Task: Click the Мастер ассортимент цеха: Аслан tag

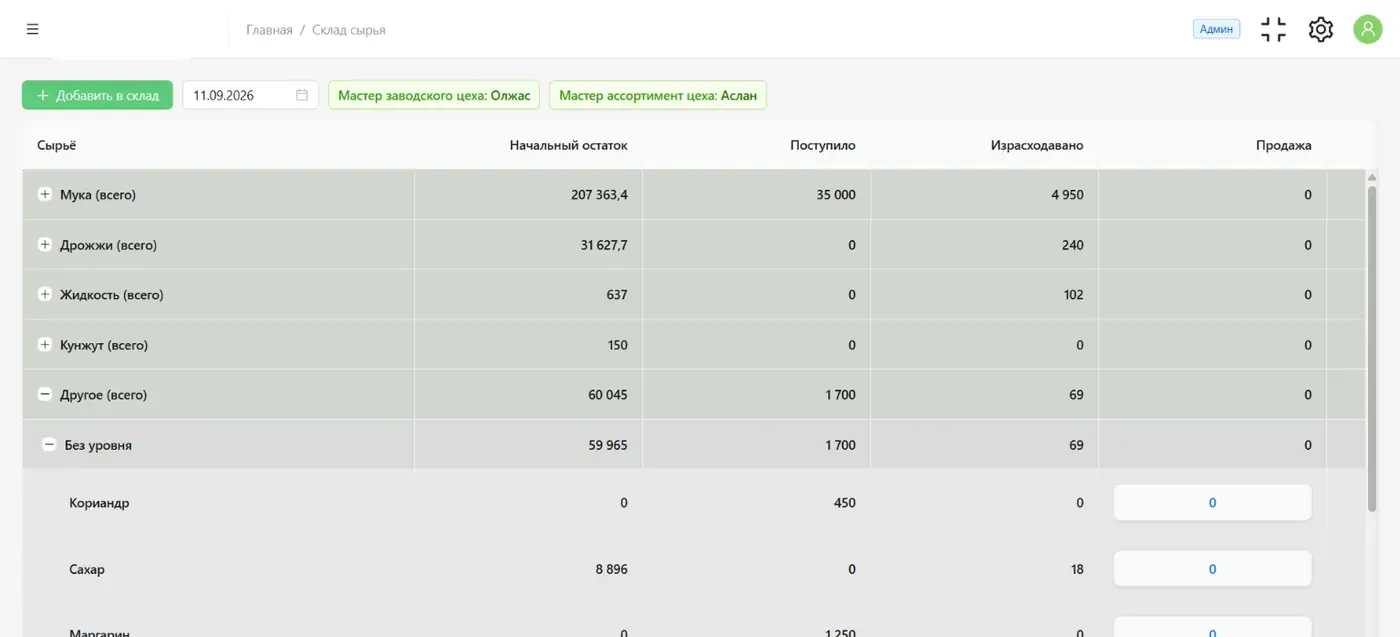Action: tap(658, 95)
